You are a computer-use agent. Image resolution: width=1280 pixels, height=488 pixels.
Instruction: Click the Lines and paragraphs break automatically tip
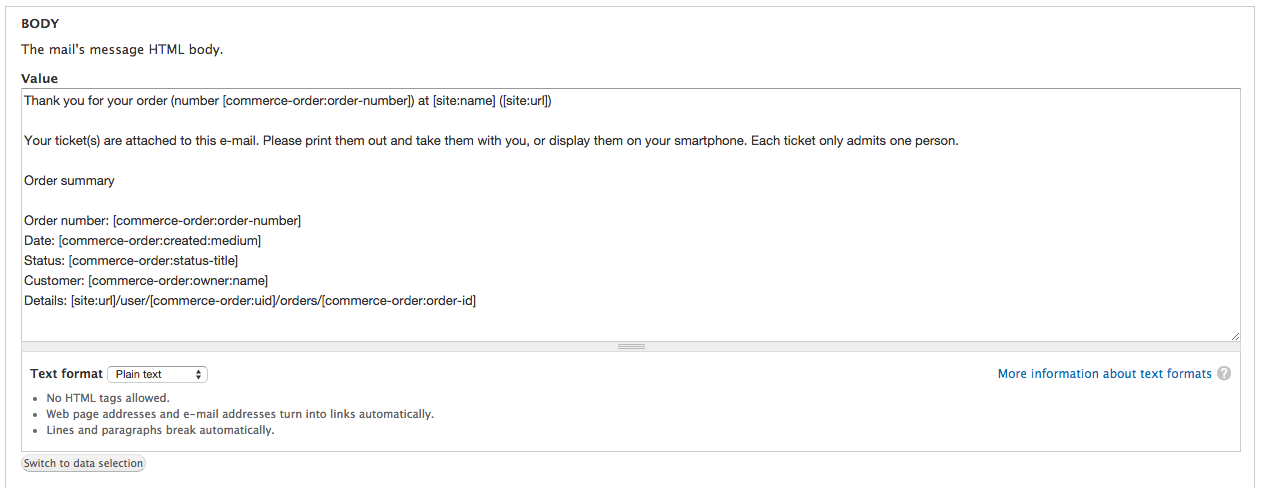click(x=160, y=430)
